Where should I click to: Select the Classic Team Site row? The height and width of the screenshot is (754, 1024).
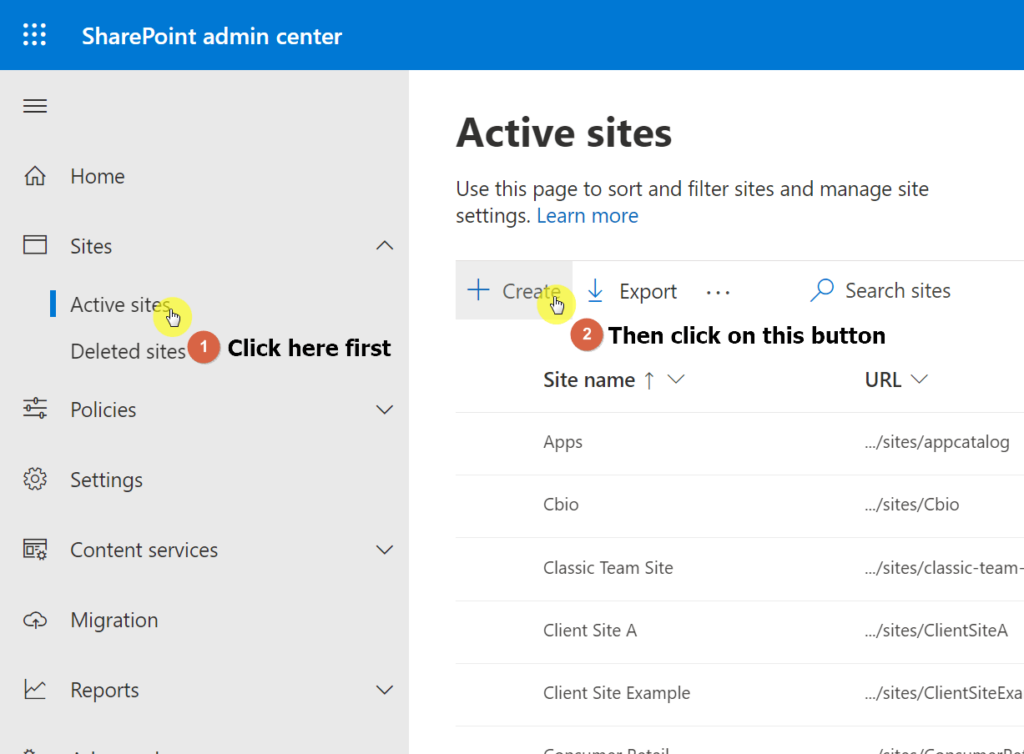point(739,568)
